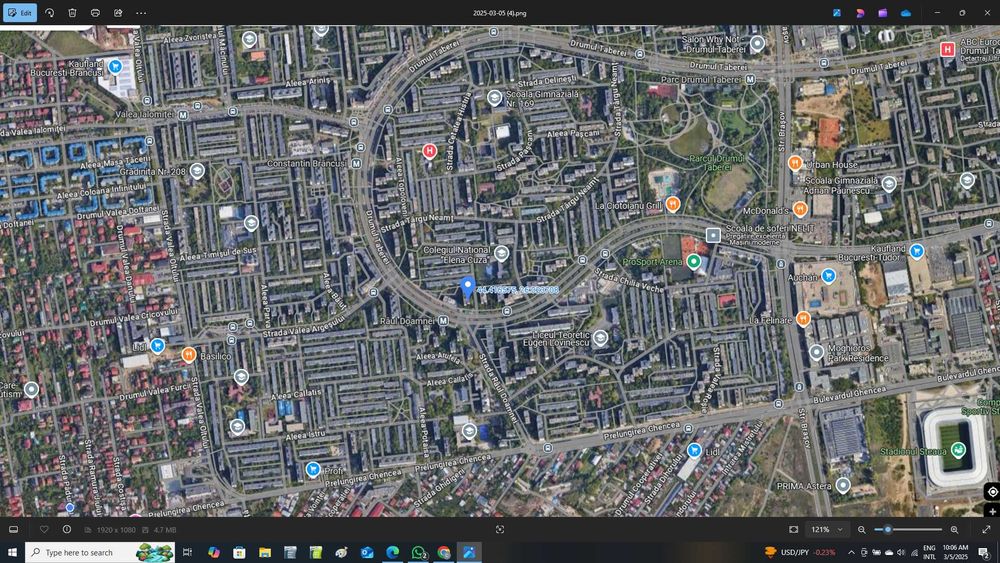Click the purple app icon beside OneDrive
Viewport: 1000px width, 563px height.
point(883,13)
